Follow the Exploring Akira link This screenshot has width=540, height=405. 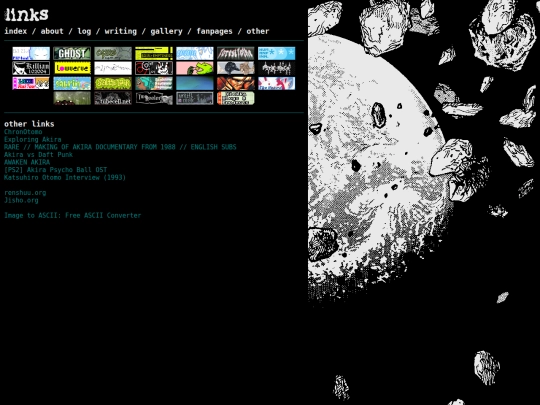point(33,139)
